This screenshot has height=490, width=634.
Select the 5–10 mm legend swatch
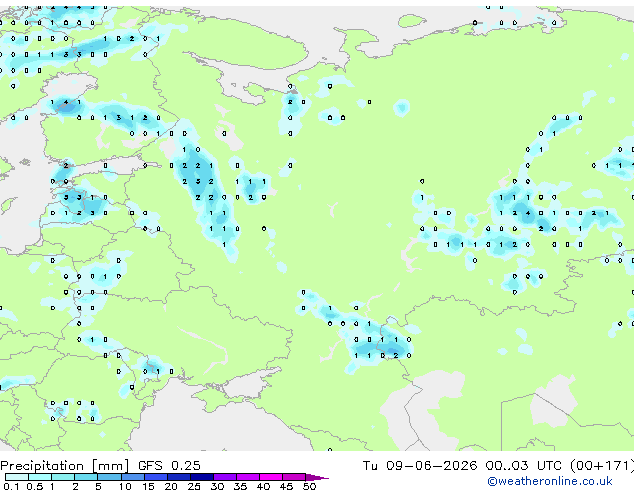click(109, 477)
